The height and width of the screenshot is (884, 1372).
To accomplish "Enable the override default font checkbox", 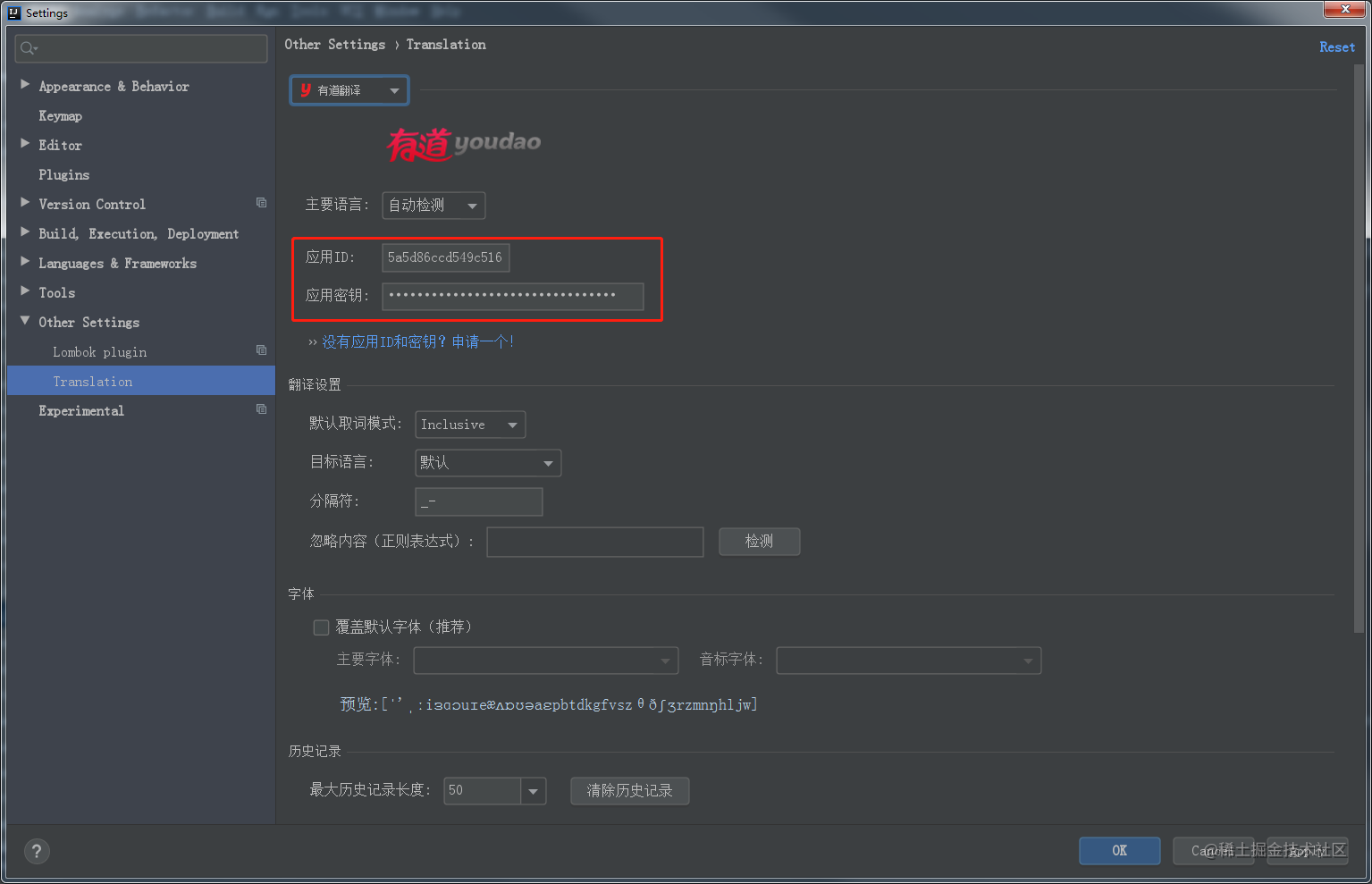I will tap(321, 627).
